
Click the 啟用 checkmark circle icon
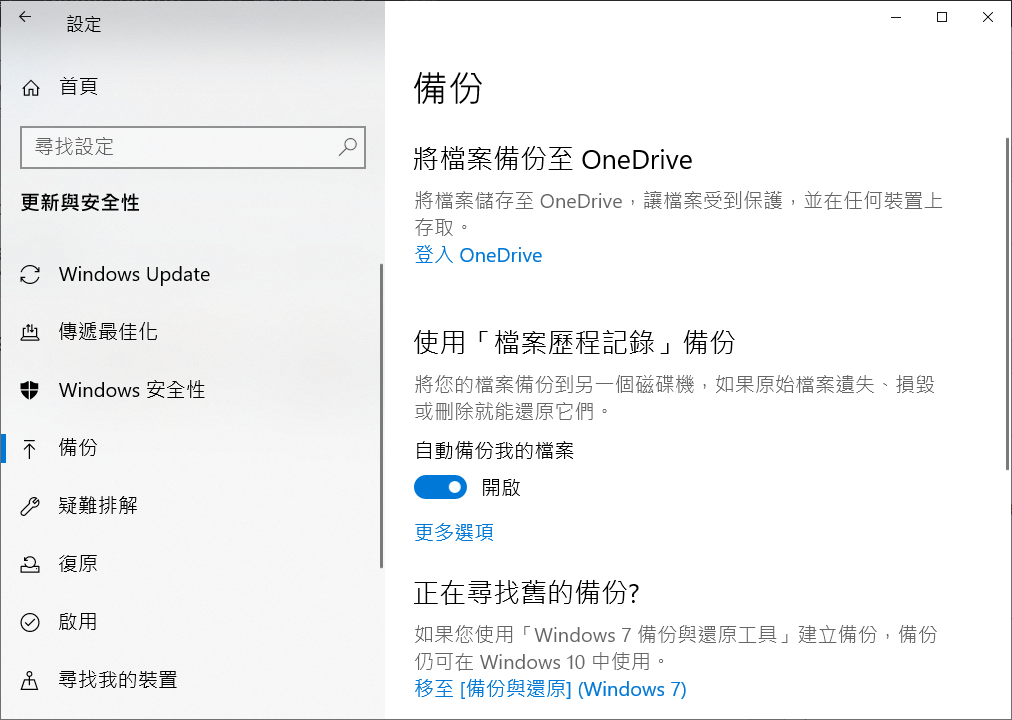[x=30, y=623]
